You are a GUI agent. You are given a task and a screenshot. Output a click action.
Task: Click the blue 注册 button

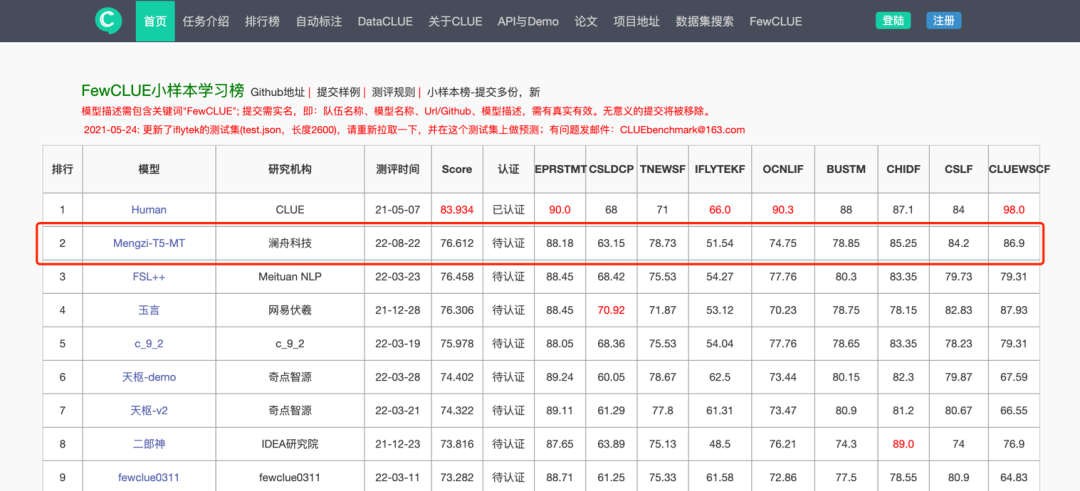tap(944, 21)
